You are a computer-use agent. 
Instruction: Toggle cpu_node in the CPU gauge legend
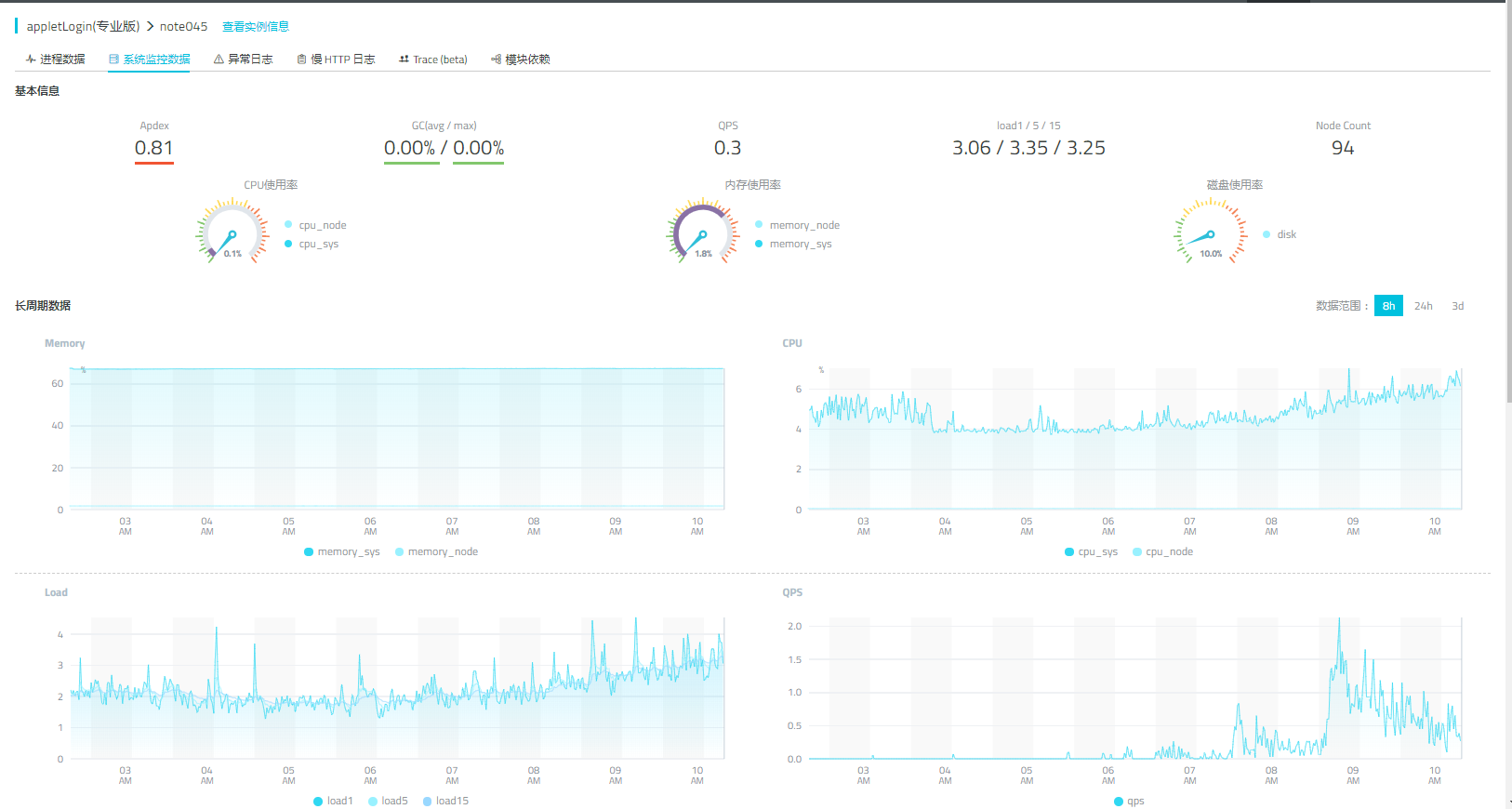[x=315, y=225]
